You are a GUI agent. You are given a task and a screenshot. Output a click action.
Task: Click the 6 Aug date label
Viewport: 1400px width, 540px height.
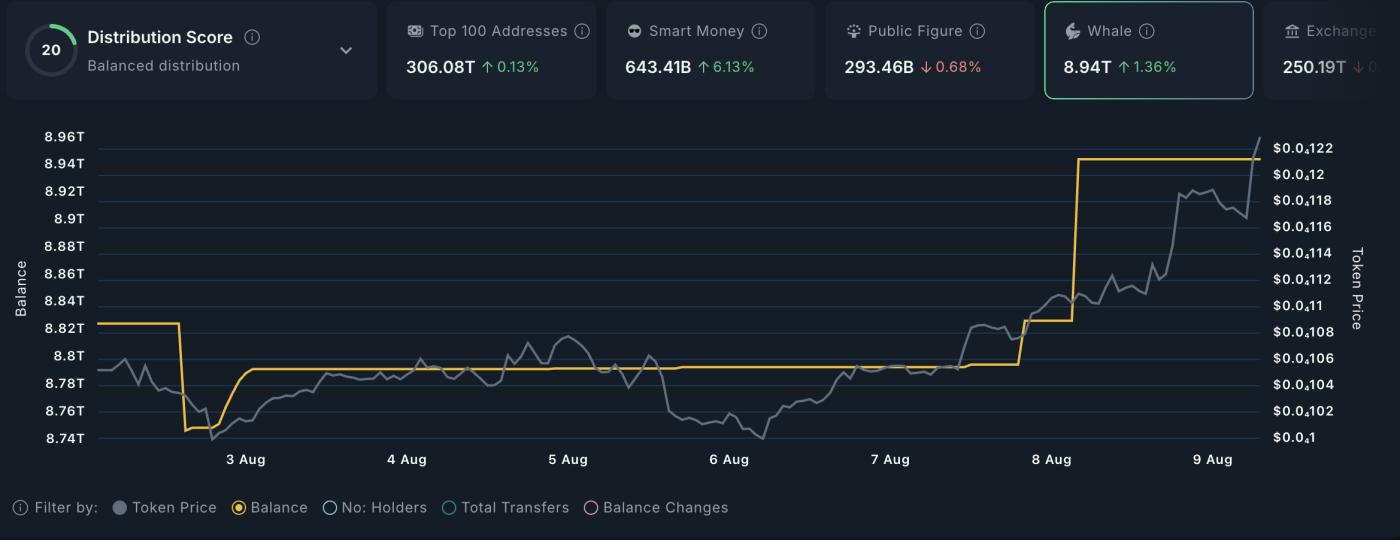click(x=729, y=460)
